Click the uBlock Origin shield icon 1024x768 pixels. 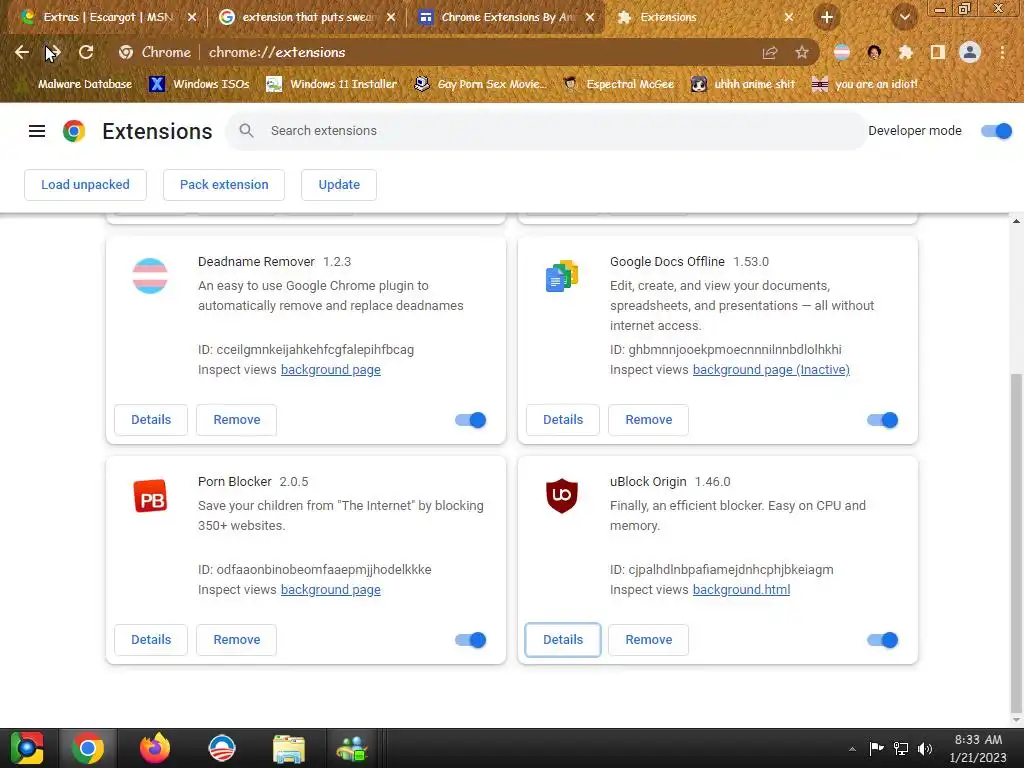562,496
